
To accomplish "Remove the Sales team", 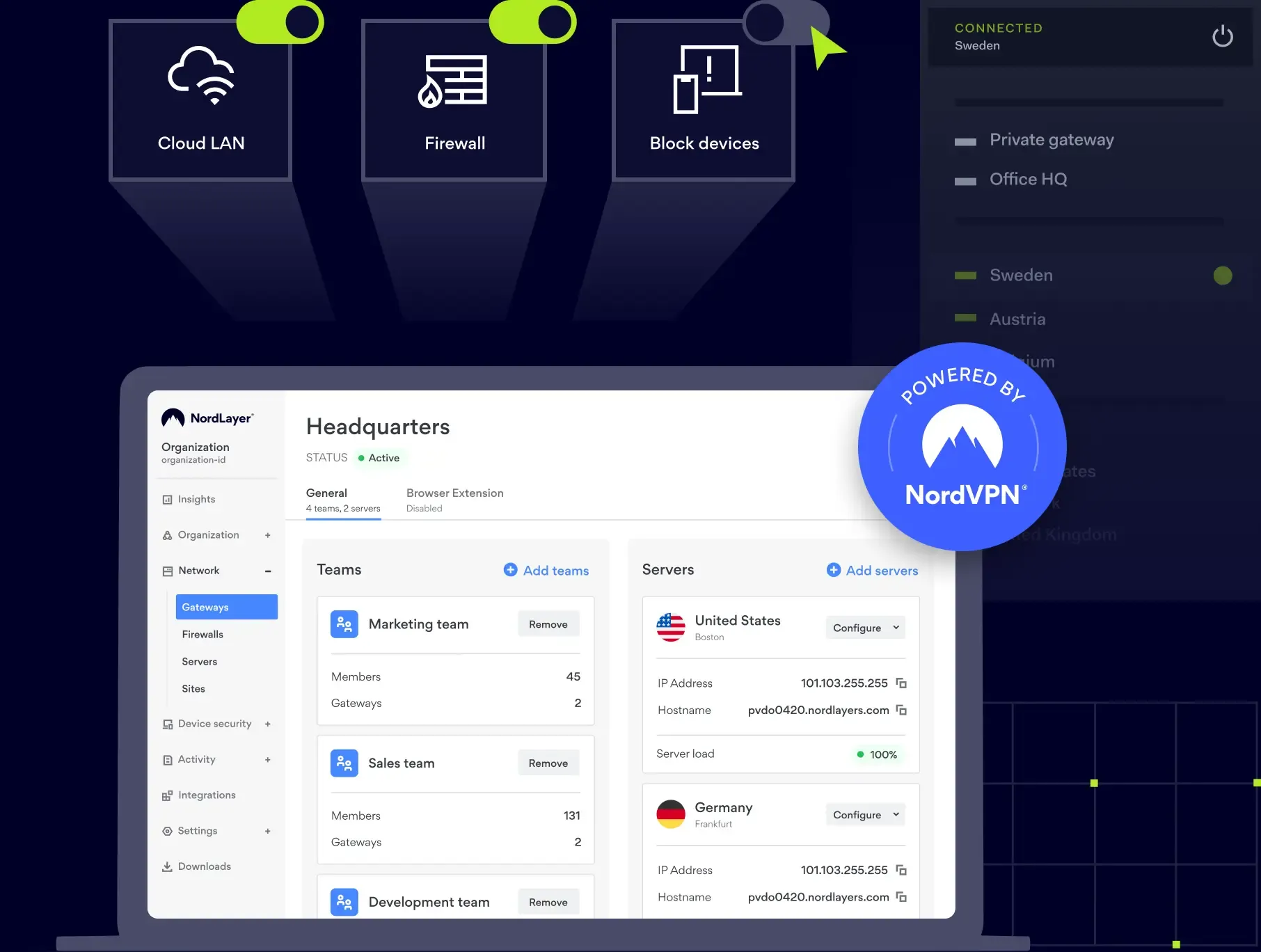I will [548, 763].
